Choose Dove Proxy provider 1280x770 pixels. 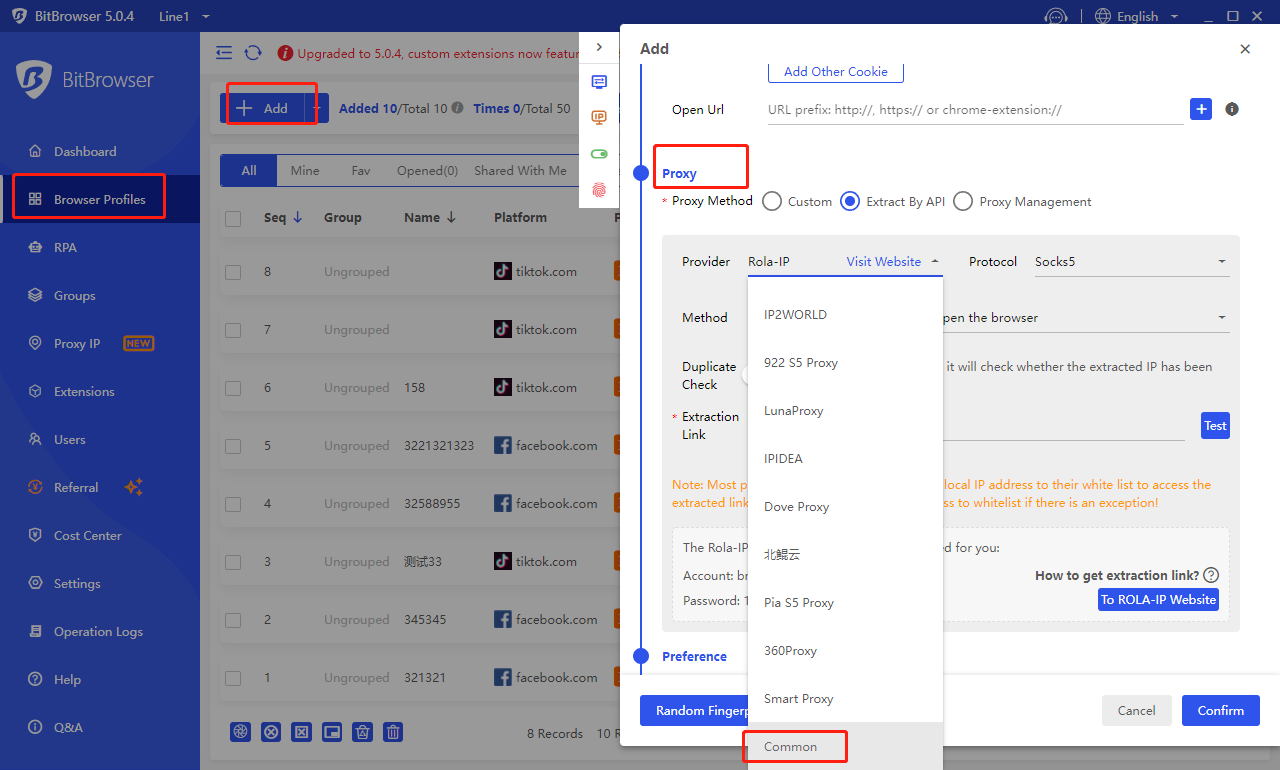point(845,506)
